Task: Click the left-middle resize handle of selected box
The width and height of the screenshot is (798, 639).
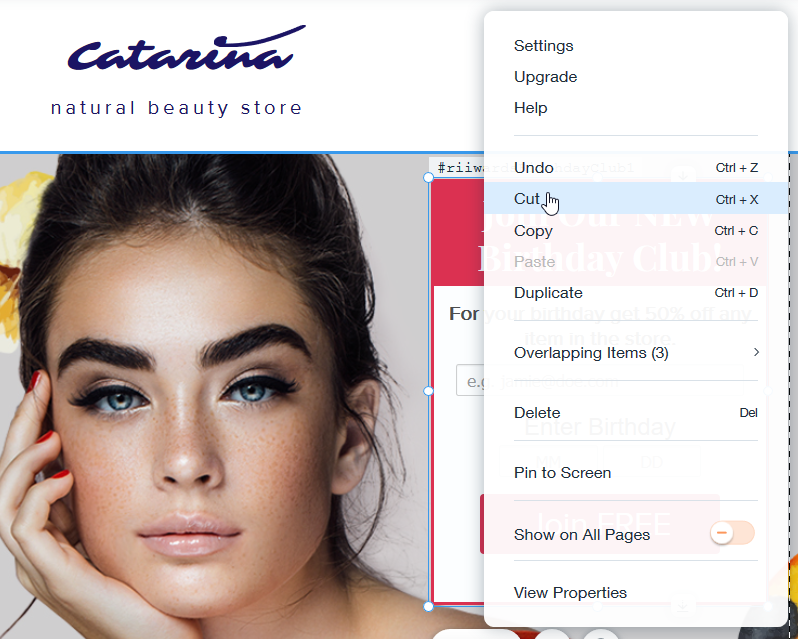Action: point(429,391)
